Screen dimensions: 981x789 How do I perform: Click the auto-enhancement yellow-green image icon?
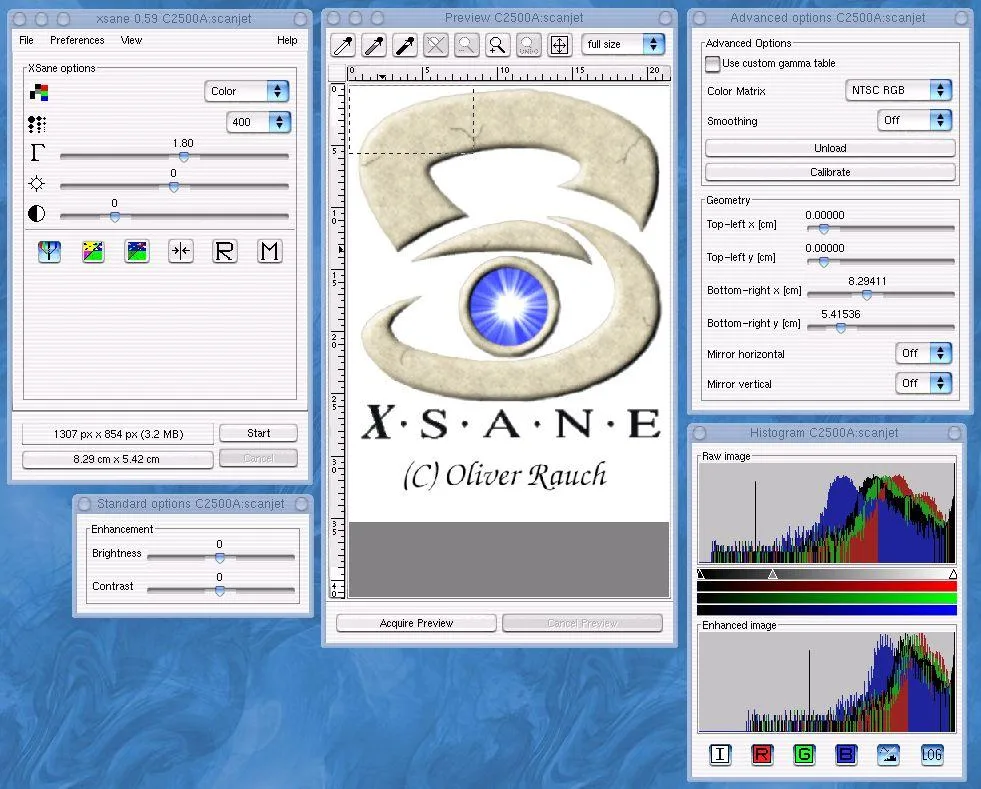pos(93,252)
